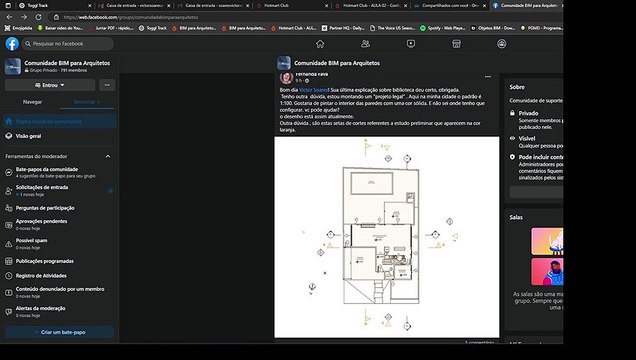Switch to Hotmart Club AULA 02 tab
The width and height of the screenshot is (636, 360).
370,6
